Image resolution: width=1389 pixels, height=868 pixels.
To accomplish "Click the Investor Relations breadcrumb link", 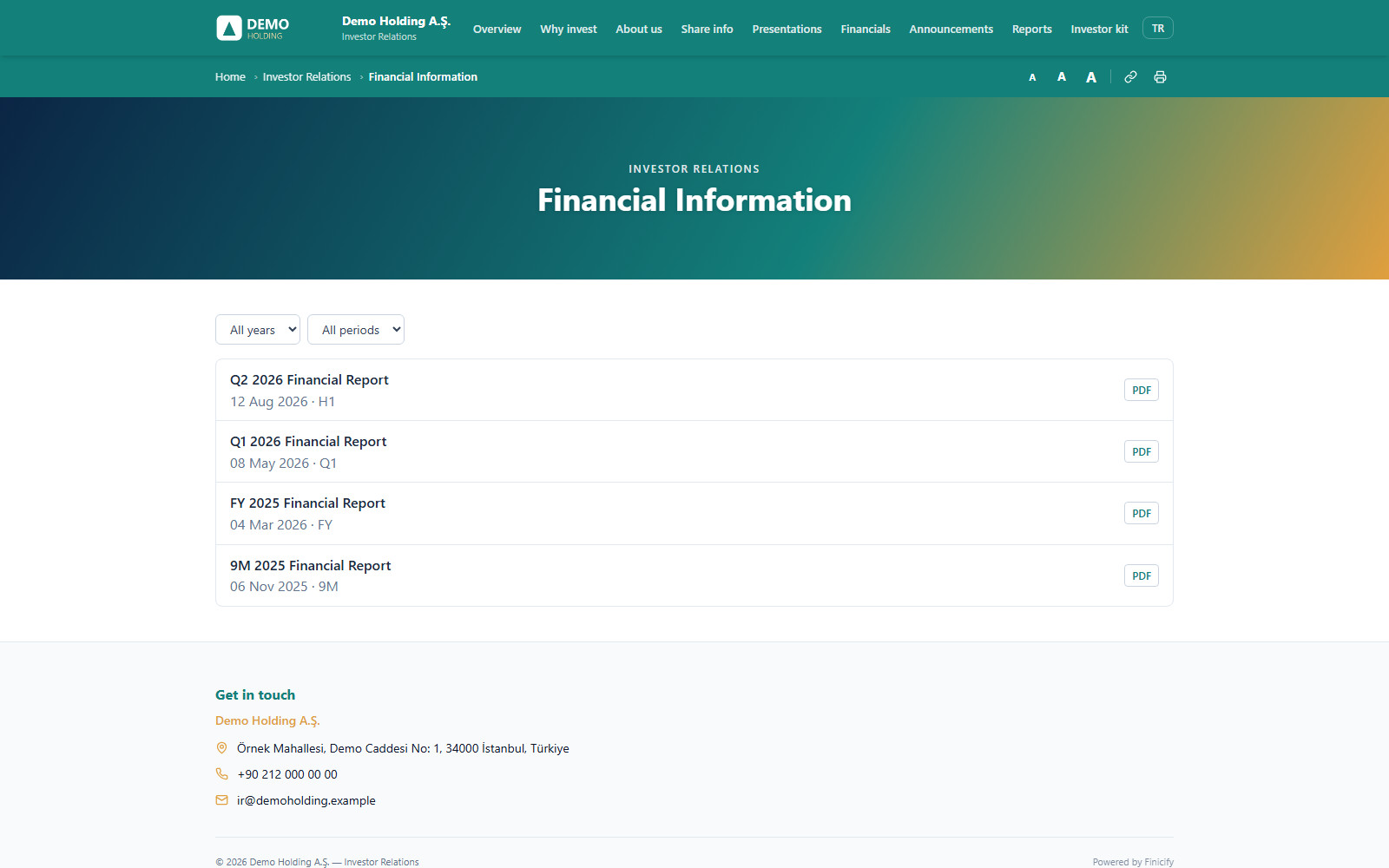I will pos(307,77).
